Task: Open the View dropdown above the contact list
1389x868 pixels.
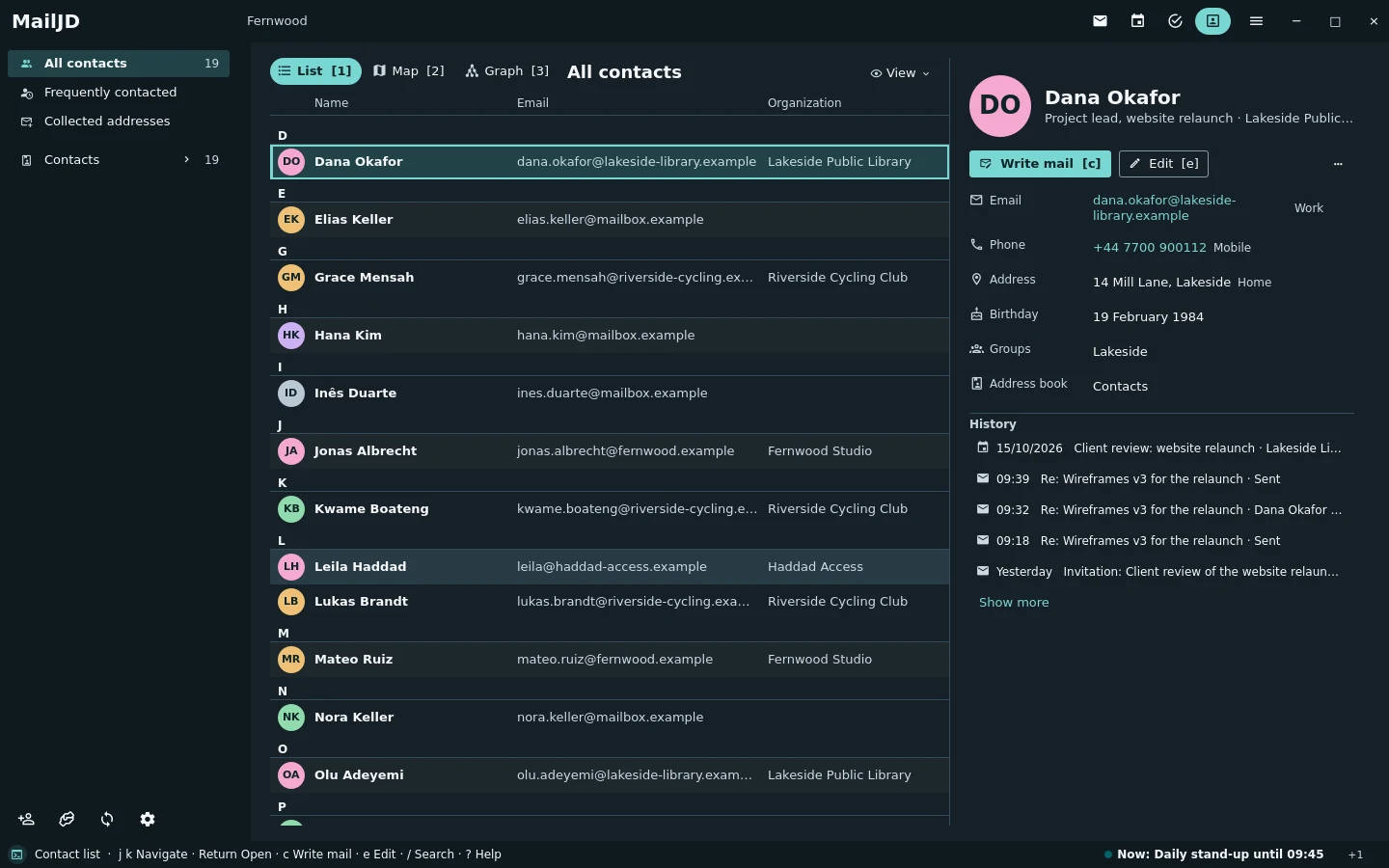Action: [900, 73]
